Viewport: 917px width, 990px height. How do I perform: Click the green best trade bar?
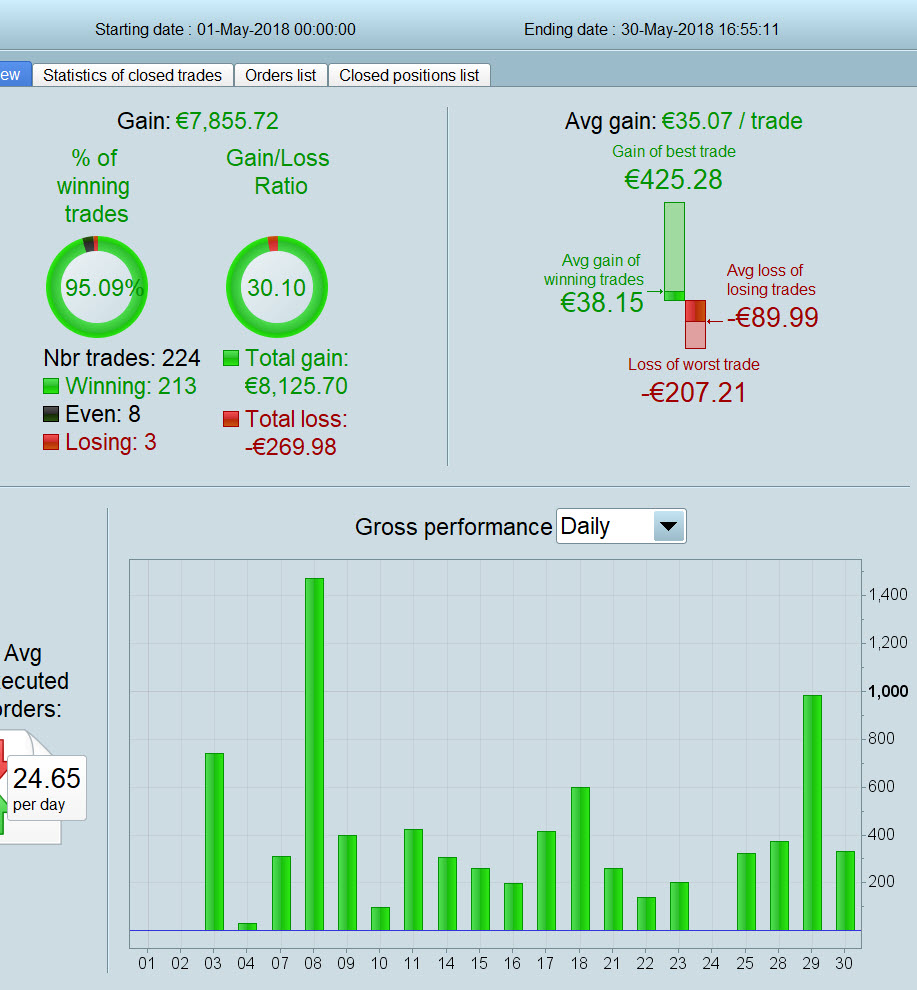[x=674, y=251]
